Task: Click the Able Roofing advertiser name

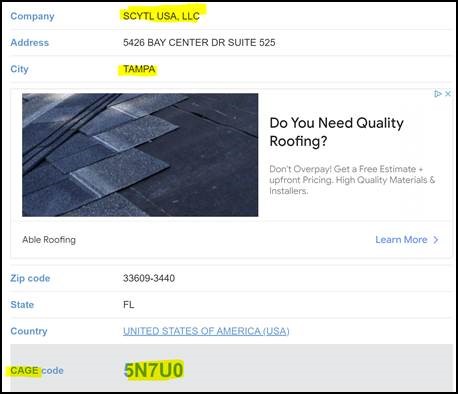Action: coord(49,240)
